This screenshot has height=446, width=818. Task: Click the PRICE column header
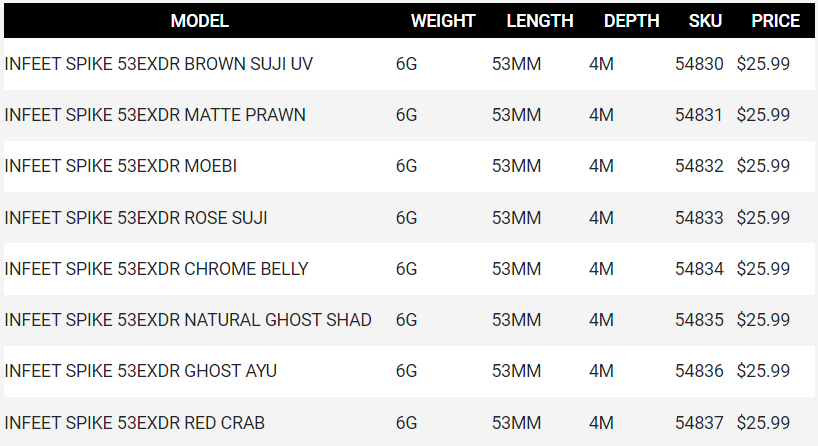[x=775, y=21]
